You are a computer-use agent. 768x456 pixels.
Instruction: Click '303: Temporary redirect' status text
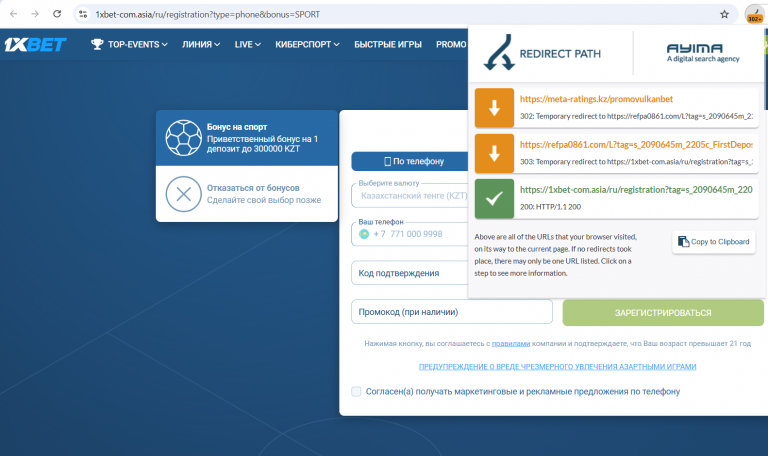pos(636,162)
